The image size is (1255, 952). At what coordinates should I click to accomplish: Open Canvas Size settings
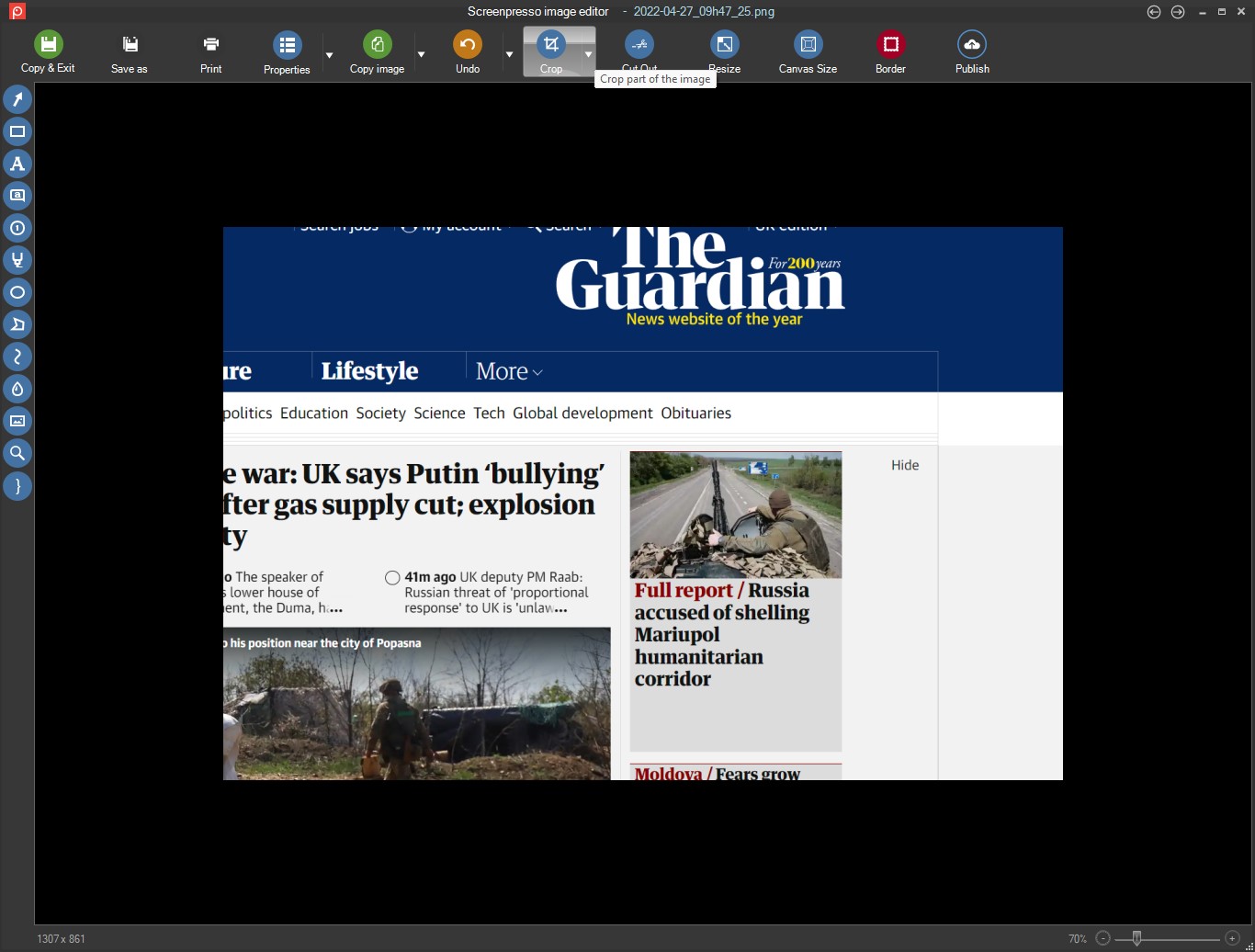[808, 51]
